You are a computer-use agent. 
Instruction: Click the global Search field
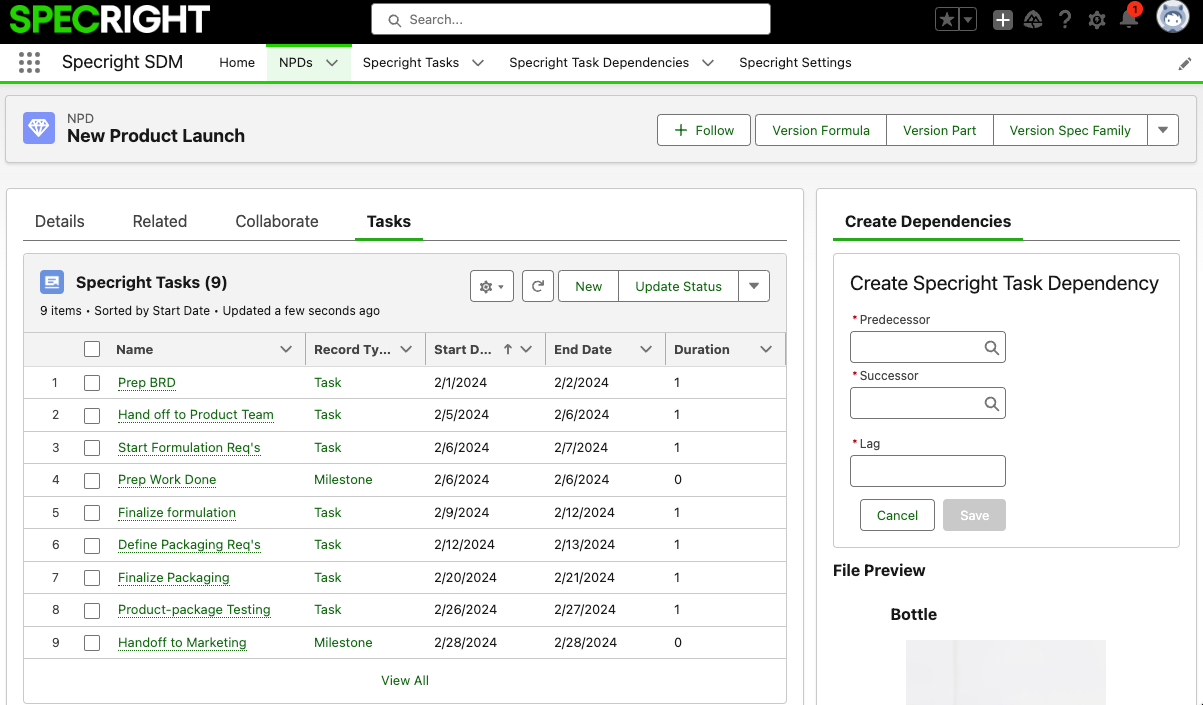tap(571, 19)
